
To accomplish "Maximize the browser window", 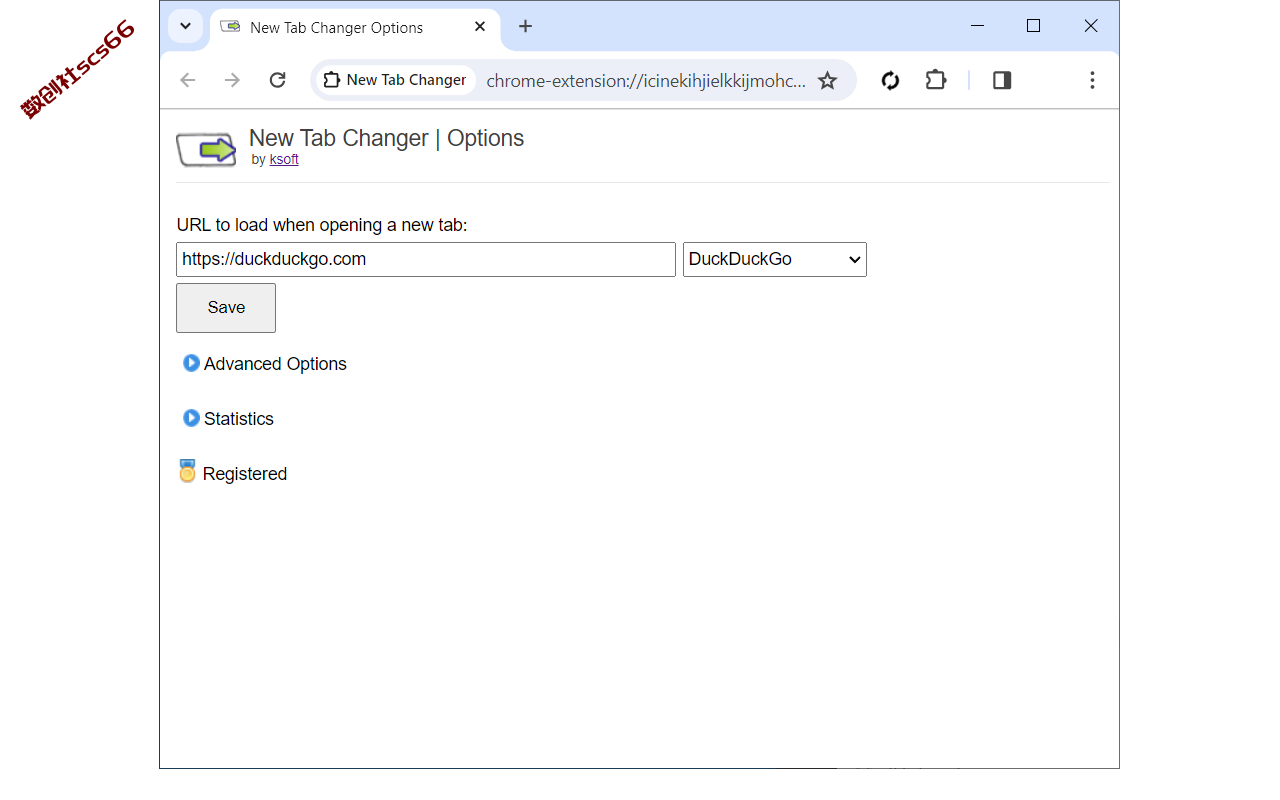I will (1034, 26).
